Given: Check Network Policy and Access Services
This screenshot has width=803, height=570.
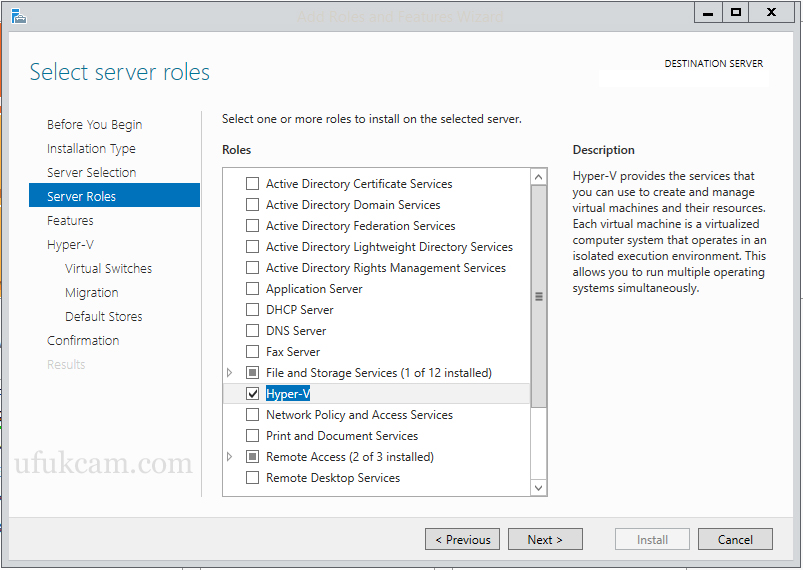Looking at the screenshot, I should [x=252, y=415].
